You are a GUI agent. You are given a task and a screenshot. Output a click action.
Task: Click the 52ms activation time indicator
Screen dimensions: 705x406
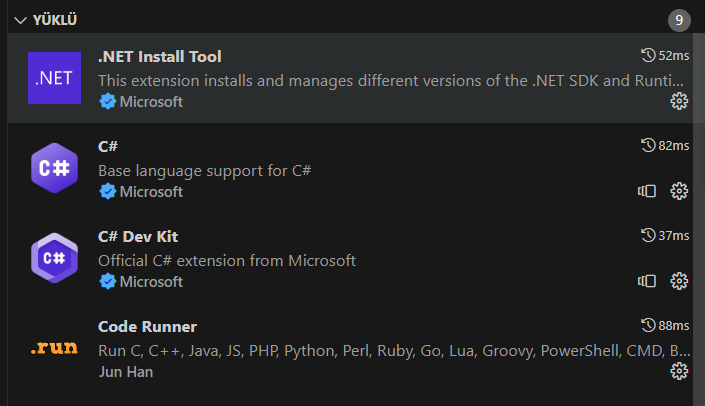tap(665, 56)
